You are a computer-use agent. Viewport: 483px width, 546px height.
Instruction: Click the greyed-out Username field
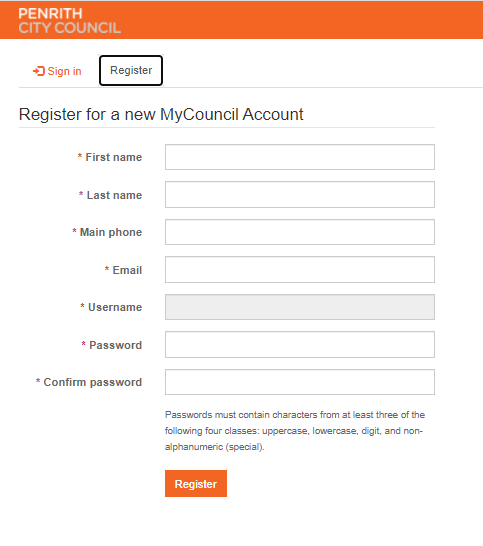tap(300, 307)
